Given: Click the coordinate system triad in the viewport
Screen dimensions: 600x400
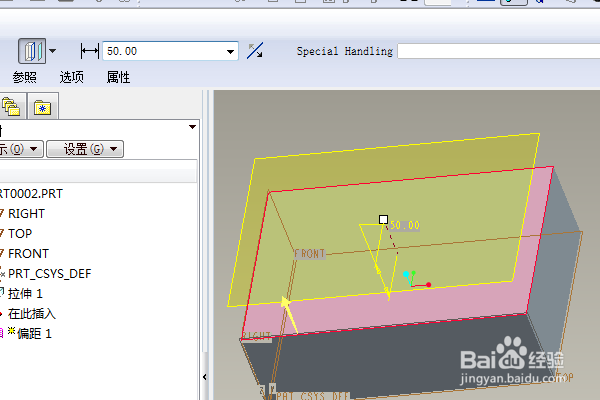Looking at the screenshot, I should pyautogui.click(x=416, y=279).
